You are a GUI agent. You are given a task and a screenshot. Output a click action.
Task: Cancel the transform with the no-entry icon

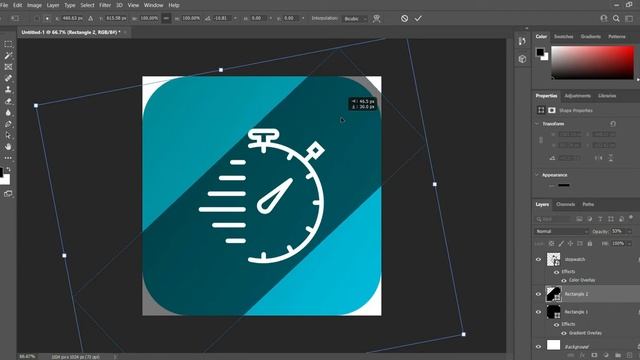coord(404,18)
